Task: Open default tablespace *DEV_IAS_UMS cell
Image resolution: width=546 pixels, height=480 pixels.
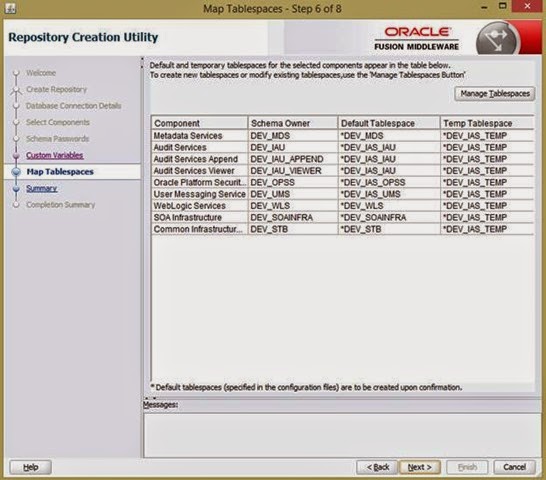Action: click(x=389, y=194)
